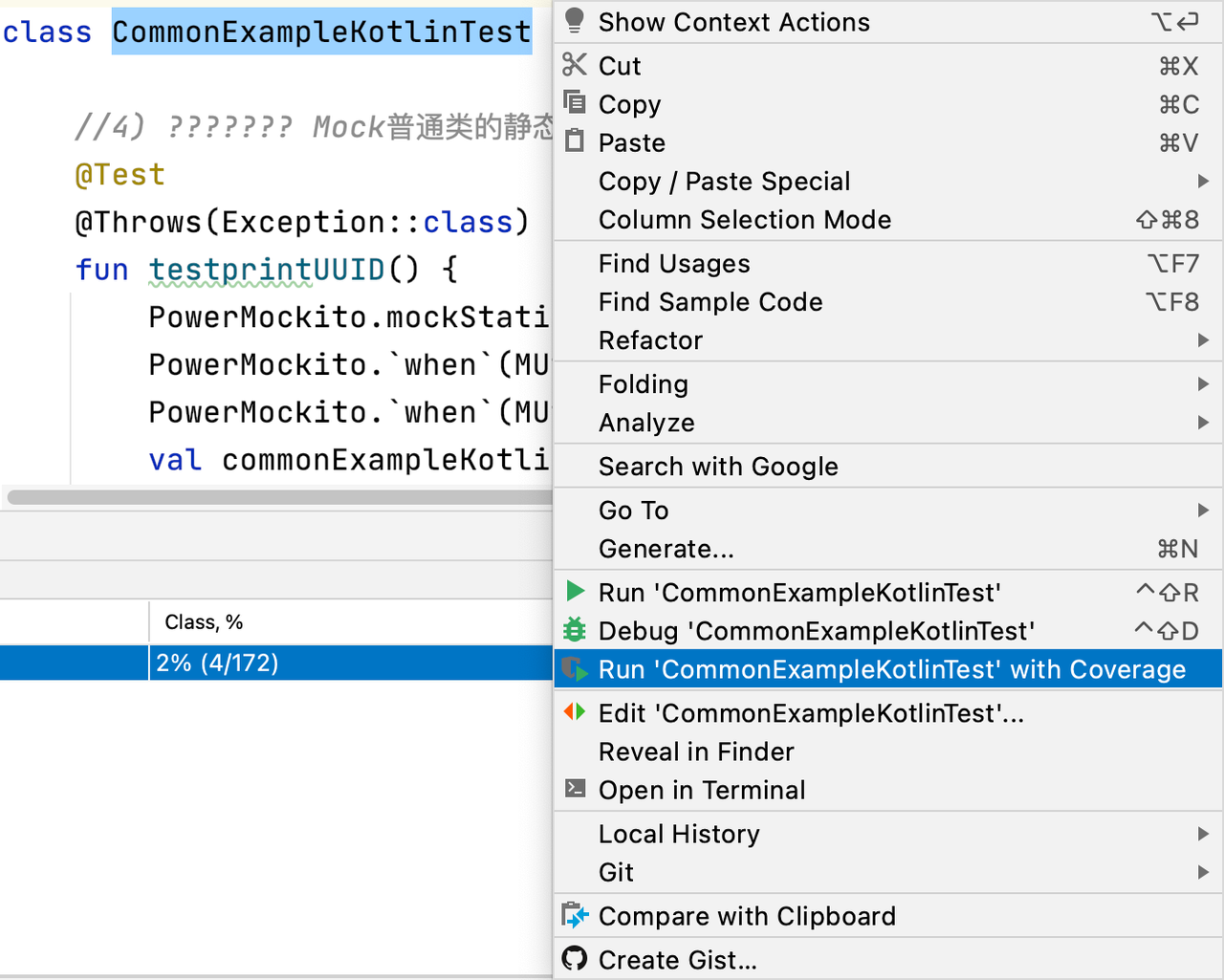Select Find Sample Code menu item

click(x=887, y=301)
